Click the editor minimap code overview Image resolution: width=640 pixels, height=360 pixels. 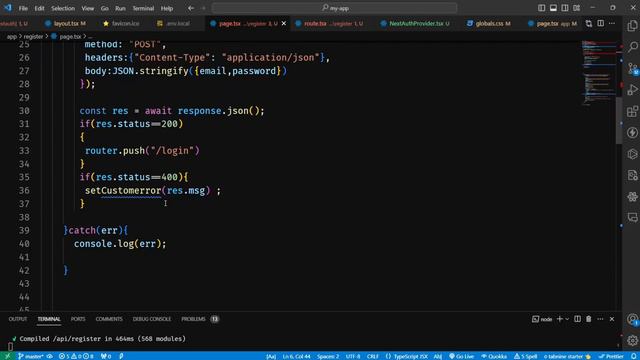pyautogui.click(x=598, y=73)
